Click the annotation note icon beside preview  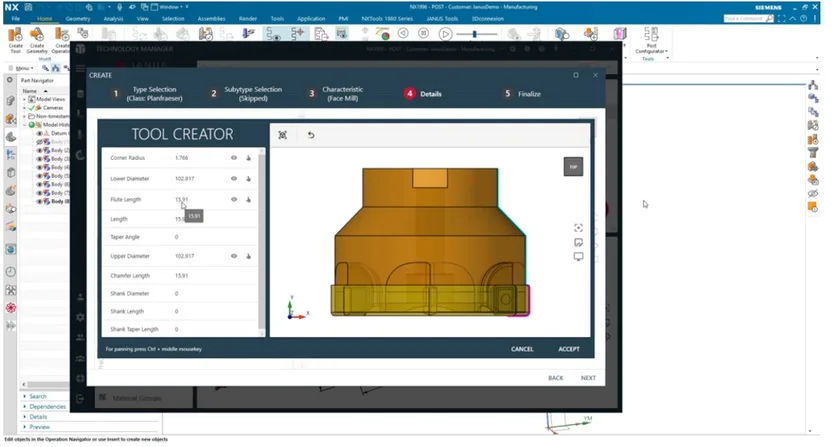tap(578, 242)
